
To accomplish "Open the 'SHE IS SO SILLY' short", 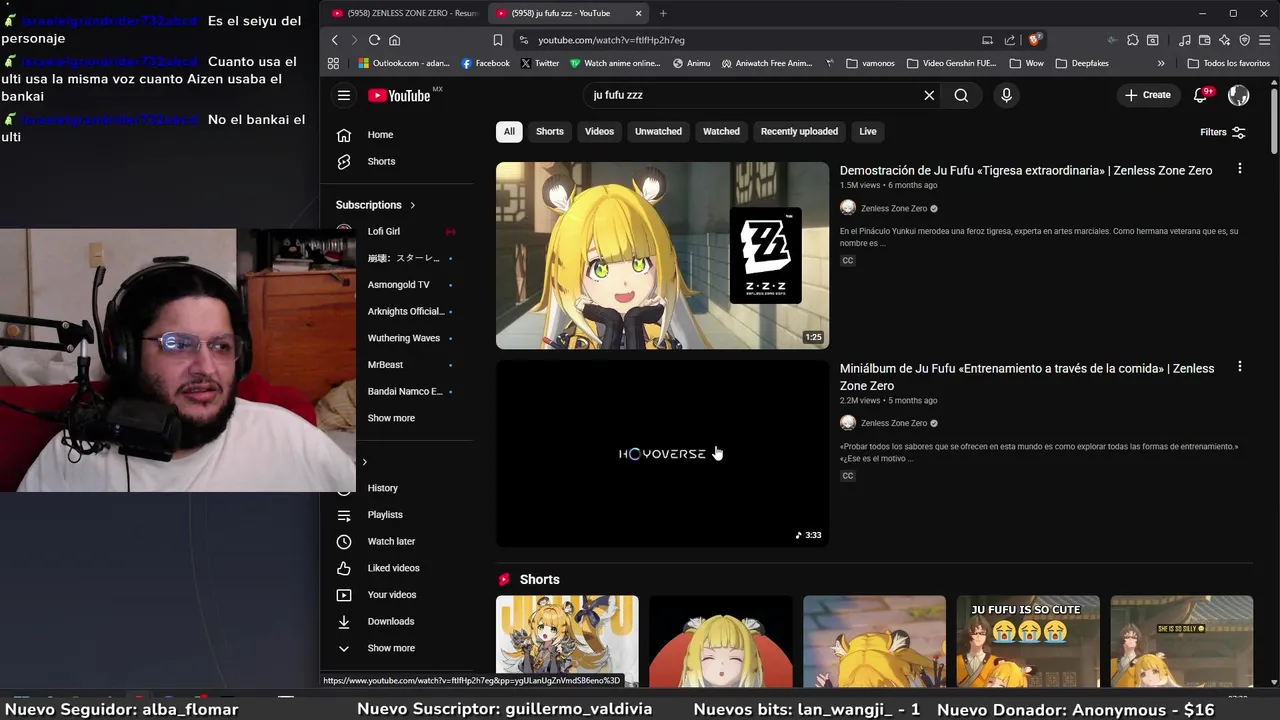I will coord(1181,642).
